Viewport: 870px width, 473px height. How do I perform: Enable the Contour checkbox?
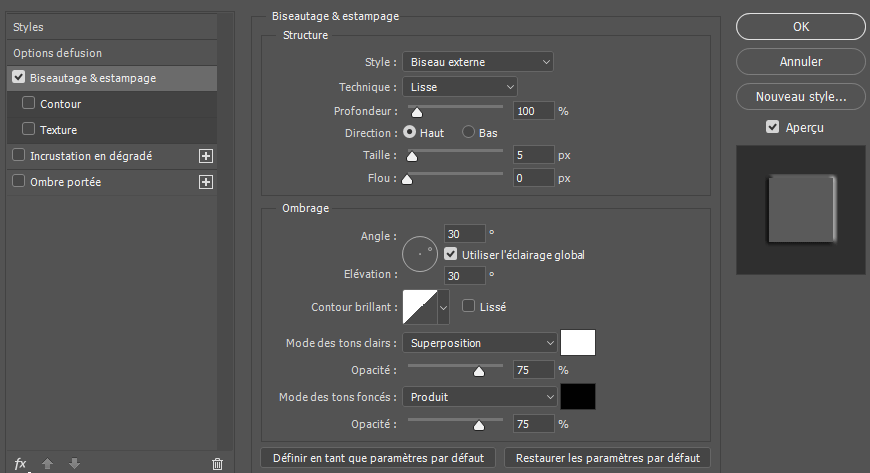(x=29, y=104)
